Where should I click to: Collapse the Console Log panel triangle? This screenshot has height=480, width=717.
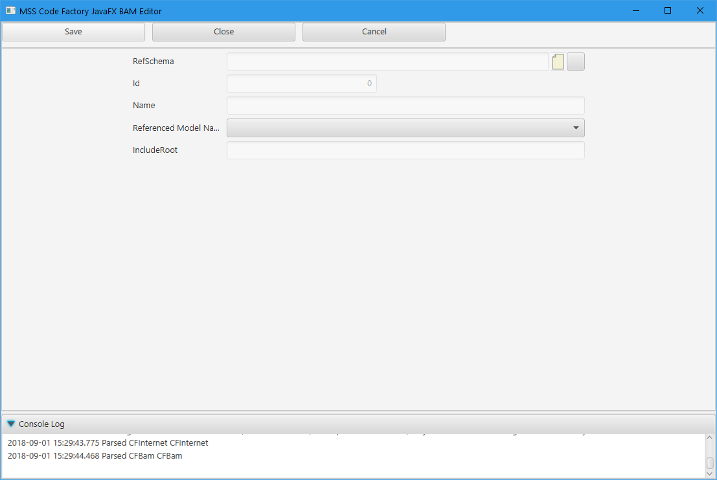point(11,424)
